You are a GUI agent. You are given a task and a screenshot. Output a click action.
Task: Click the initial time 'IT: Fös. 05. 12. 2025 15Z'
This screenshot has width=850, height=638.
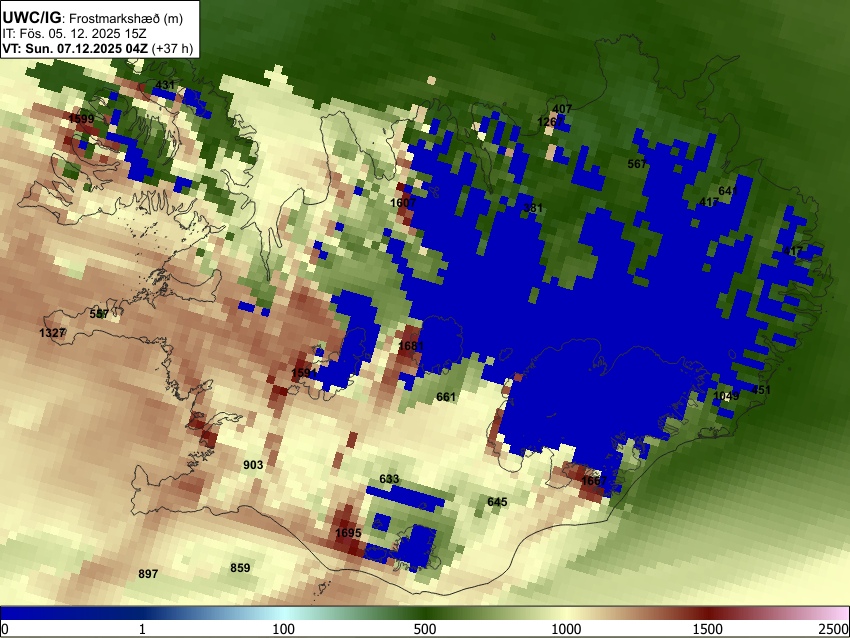pos(74,34)
